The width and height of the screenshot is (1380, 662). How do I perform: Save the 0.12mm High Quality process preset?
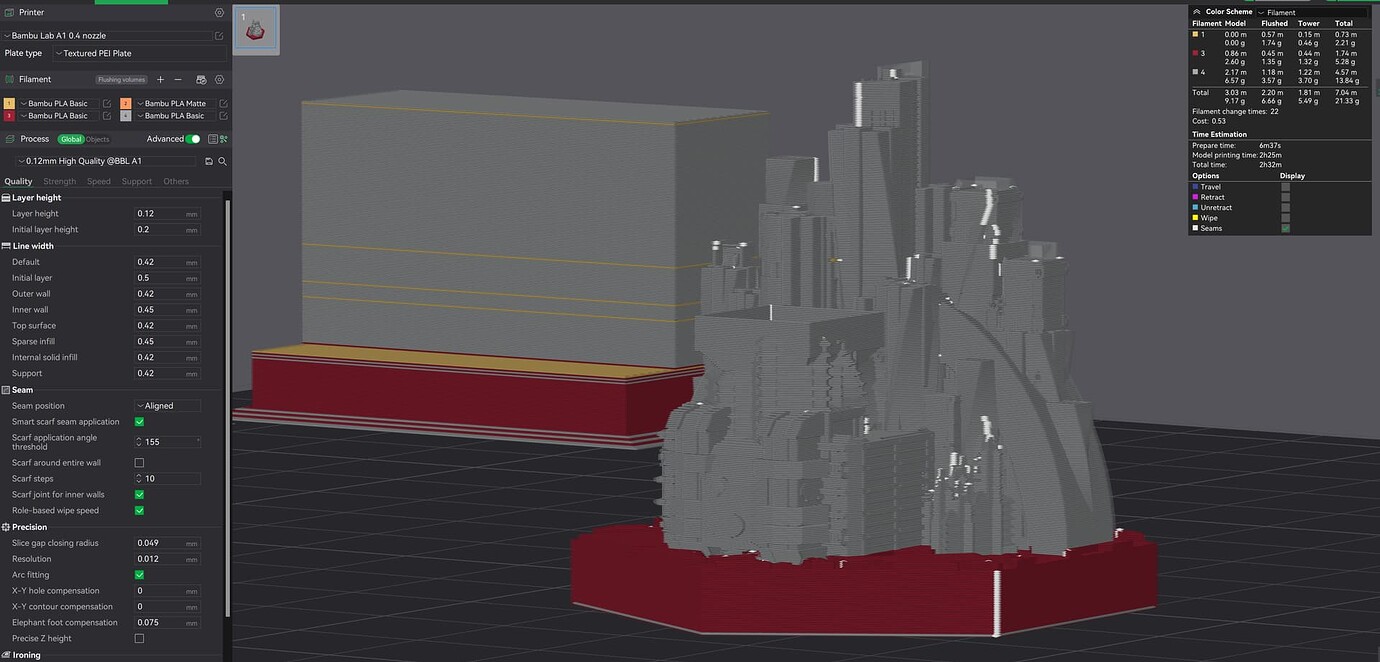tap(209, 161)
